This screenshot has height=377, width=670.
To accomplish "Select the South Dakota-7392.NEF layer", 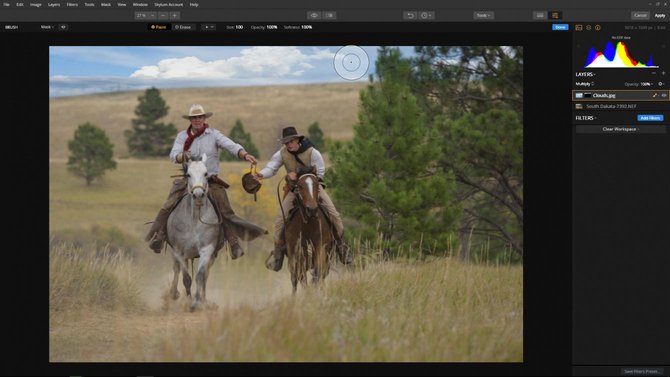I will point(620,106).
